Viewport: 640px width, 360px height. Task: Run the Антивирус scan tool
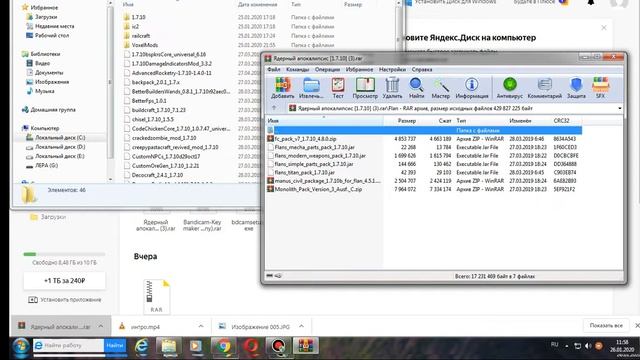click(509, 88)
